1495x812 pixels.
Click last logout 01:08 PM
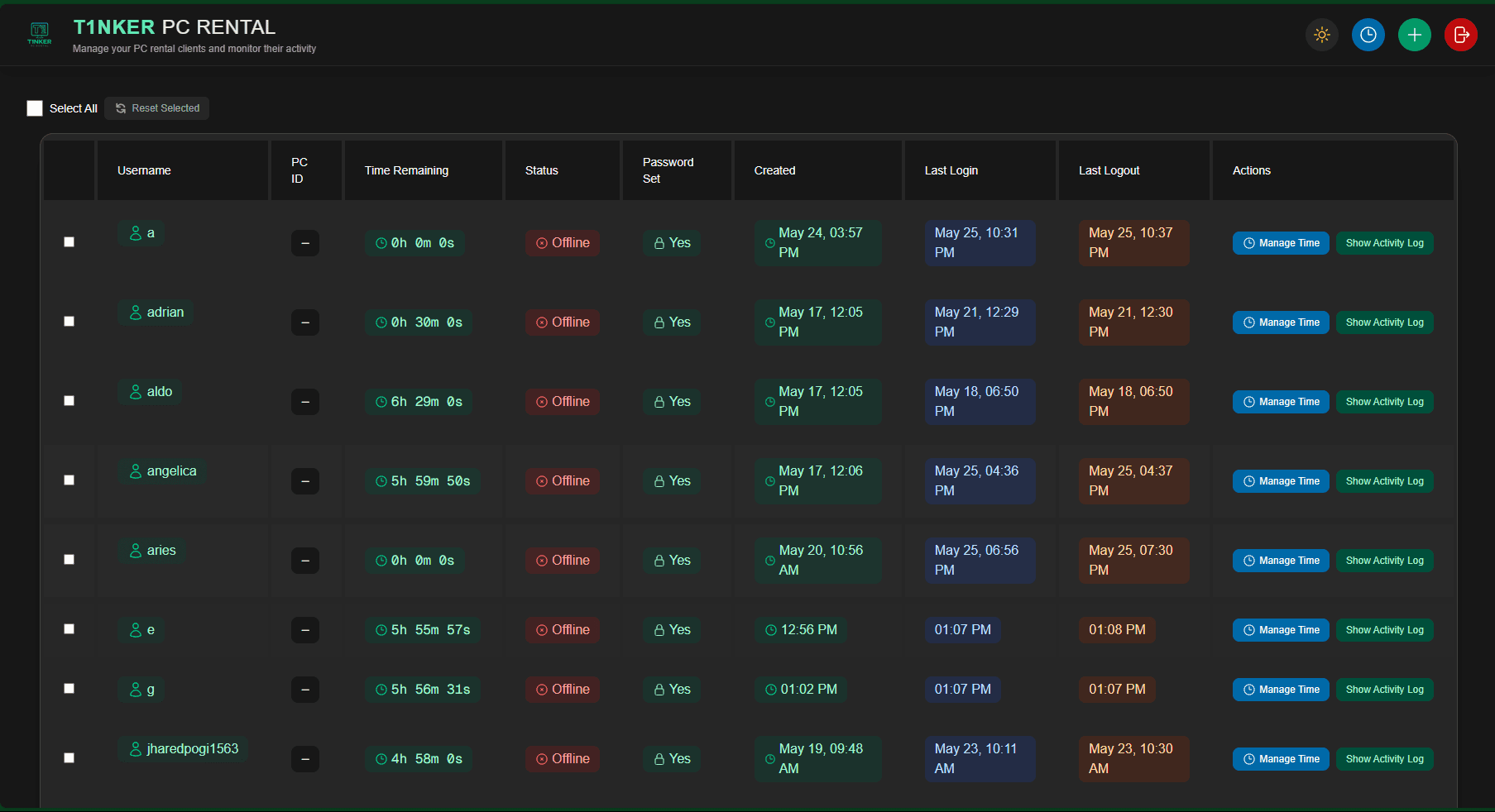tap(1117, 630)
